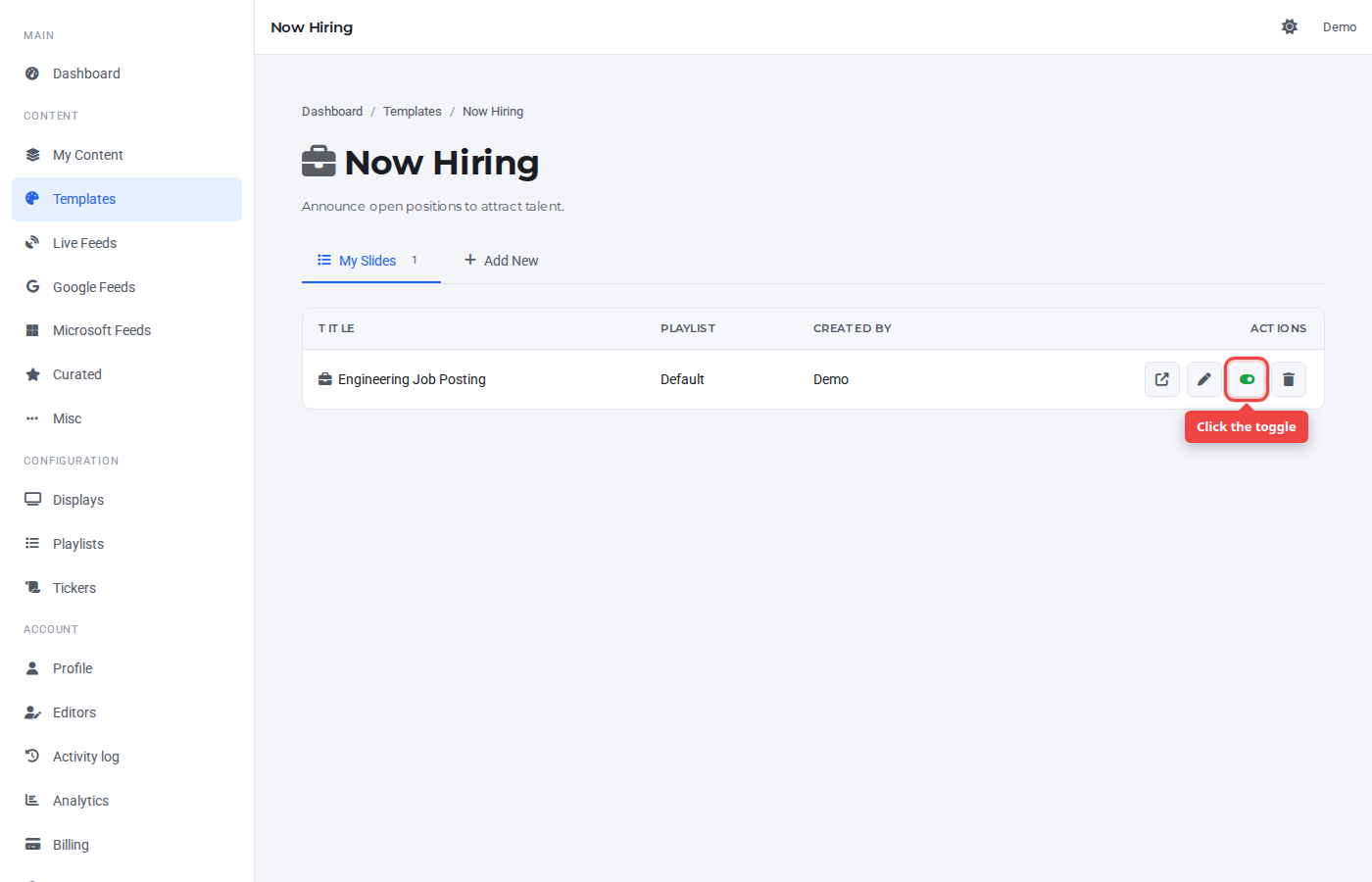Click Now Hiring breadcrumb
1372x882 pixels.
(x=493, y=112)
